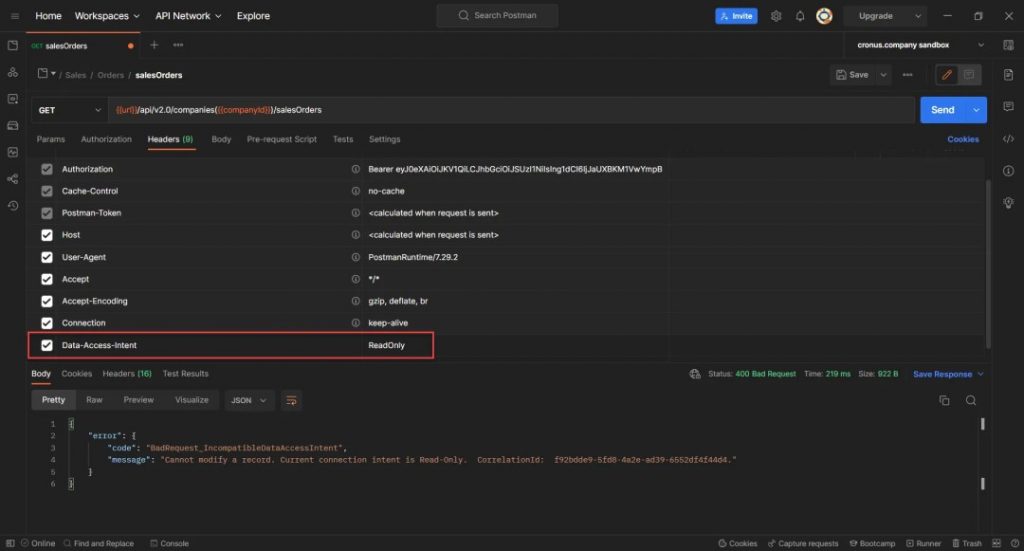
Task: Switch to the Params tab
Action: pyautogui.click(x=50, y=139)
